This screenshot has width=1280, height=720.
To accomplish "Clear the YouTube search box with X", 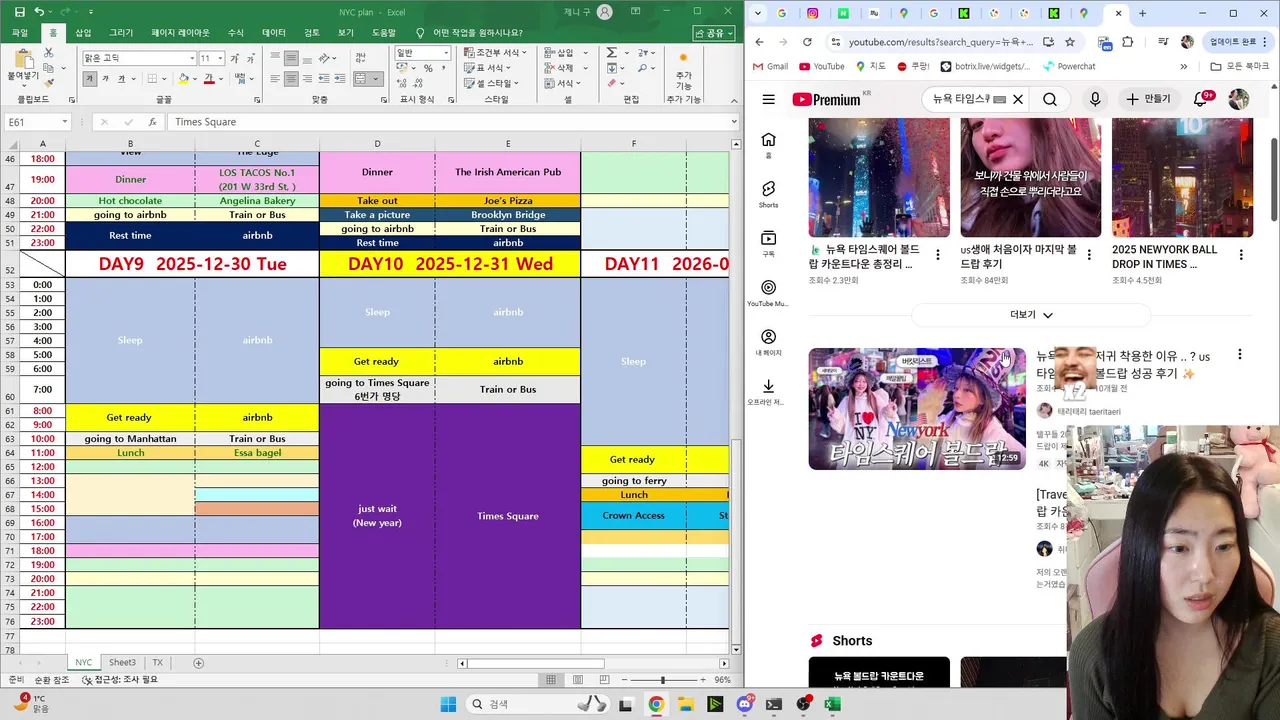I will 1018,99.
